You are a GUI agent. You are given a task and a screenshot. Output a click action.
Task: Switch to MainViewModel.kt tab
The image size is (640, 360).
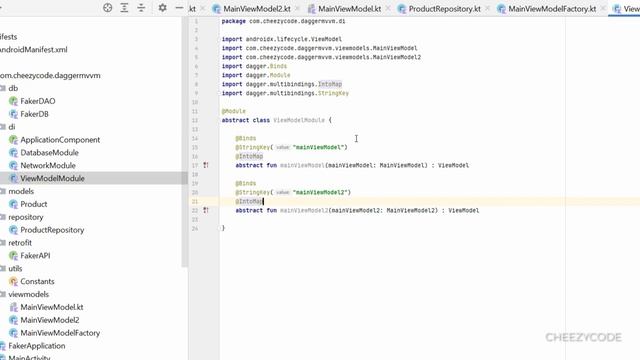[x=349, y=9]
